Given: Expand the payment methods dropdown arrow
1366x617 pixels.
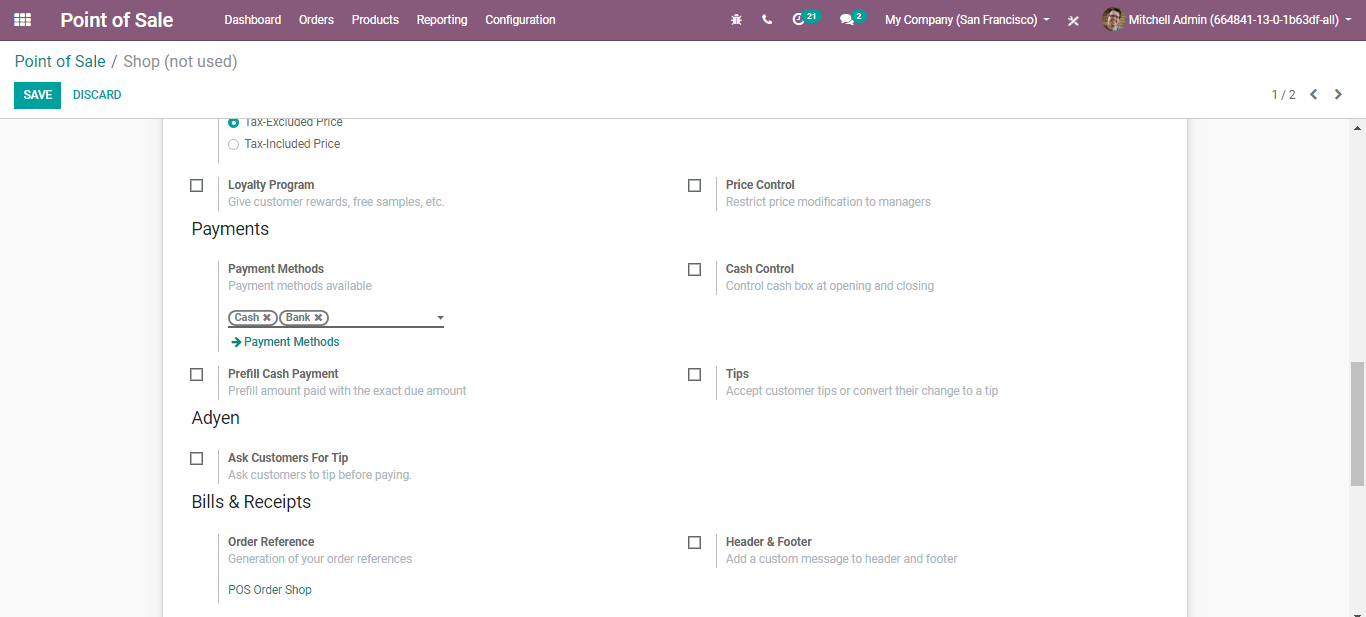Looking at the screenshot, I should tap(440, 318).
